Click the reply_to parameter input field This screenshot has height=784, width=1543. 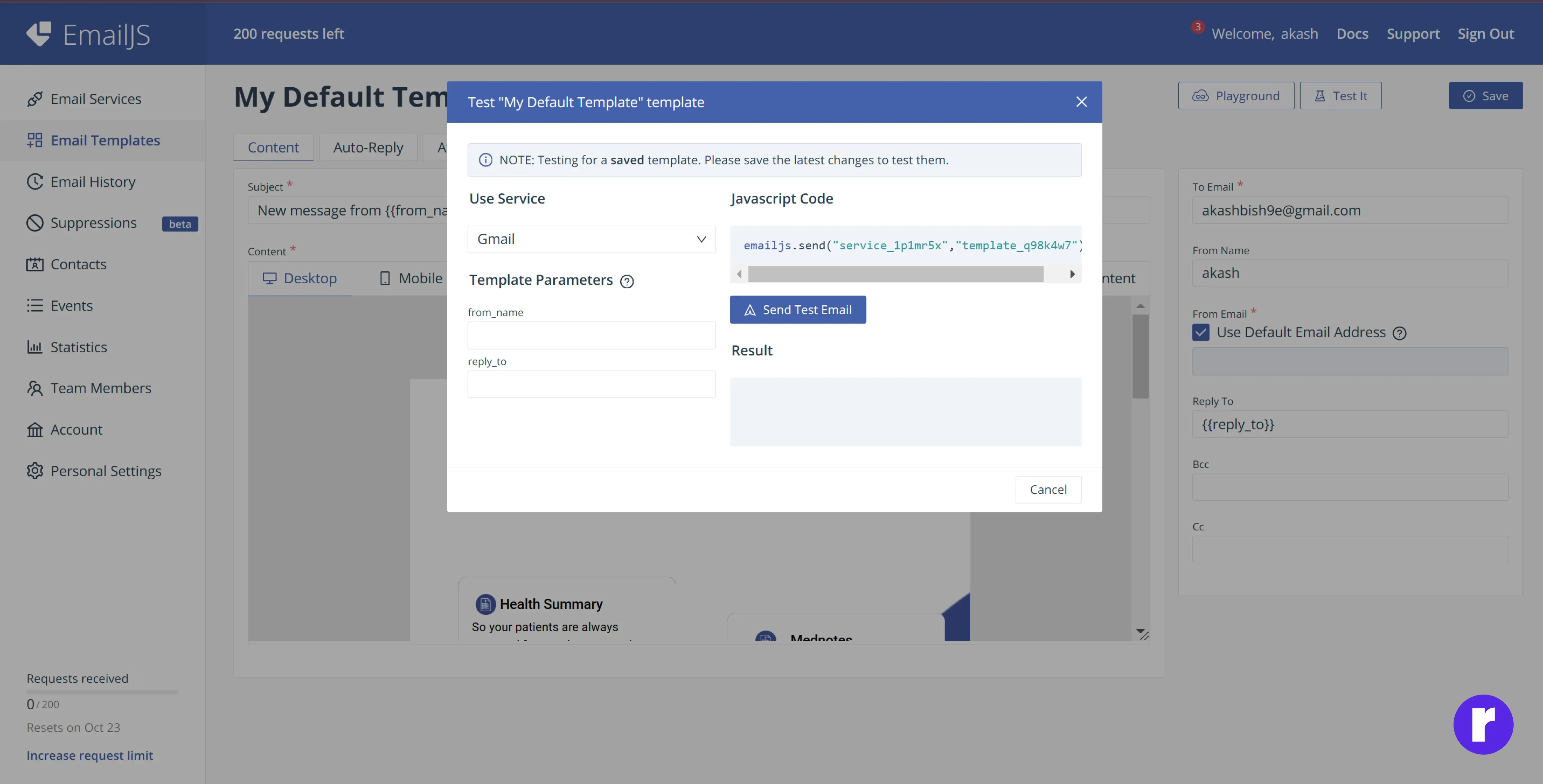[591, 384]
